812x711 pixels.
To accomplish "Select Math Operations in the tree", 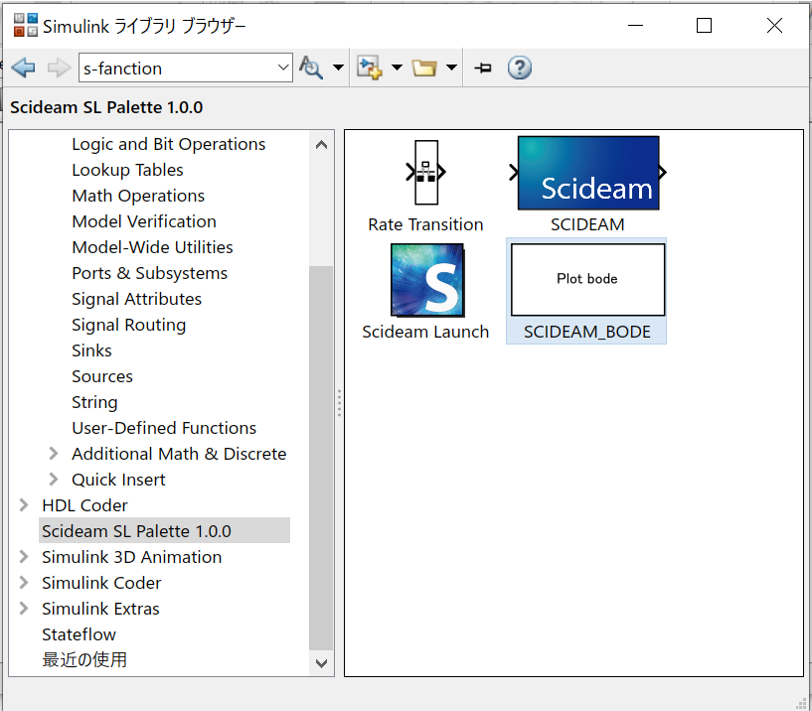I will [138, 196].
